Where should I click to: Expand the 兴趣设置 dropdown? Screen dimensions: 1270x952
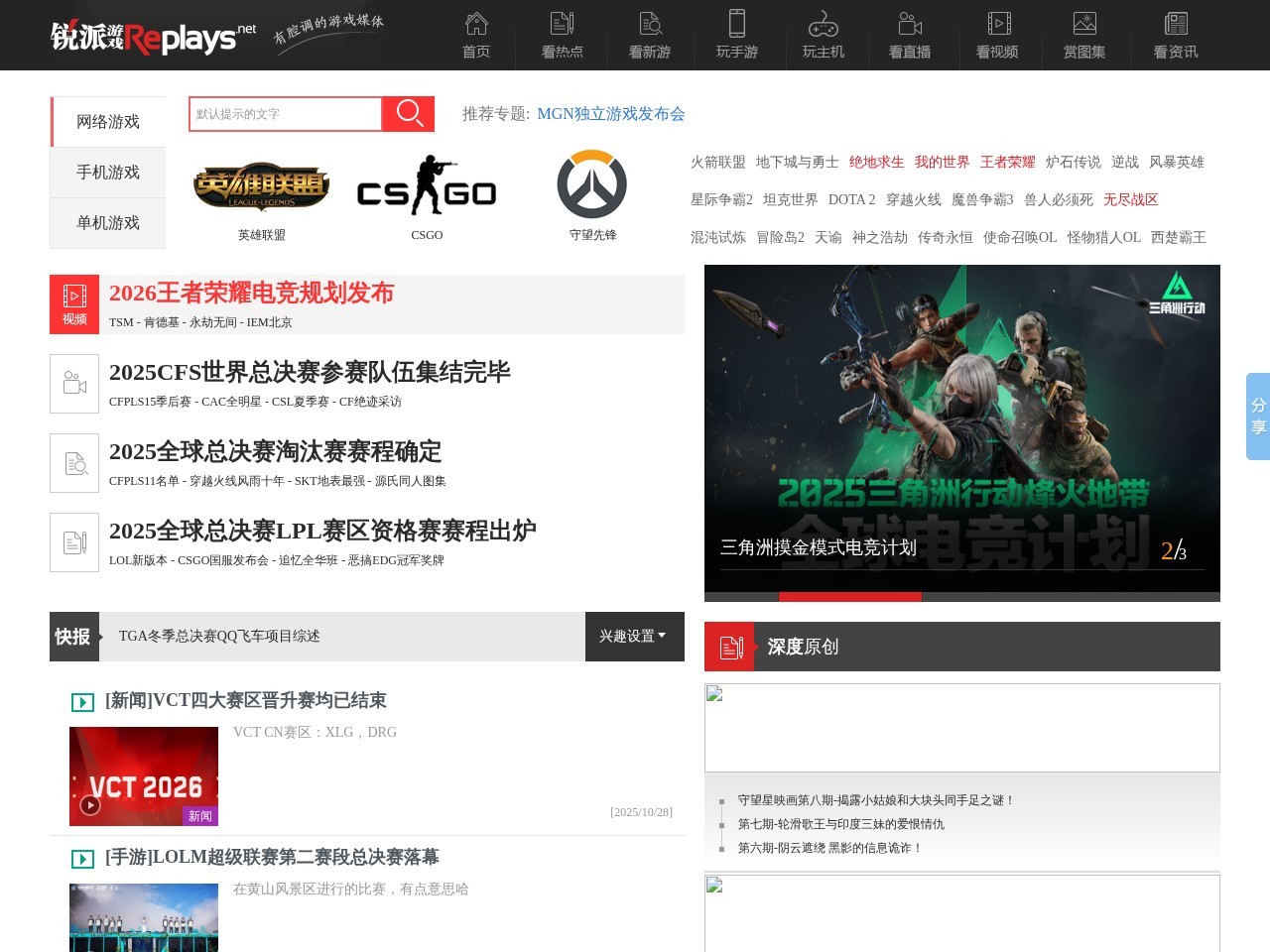click(x=634, y=637)
